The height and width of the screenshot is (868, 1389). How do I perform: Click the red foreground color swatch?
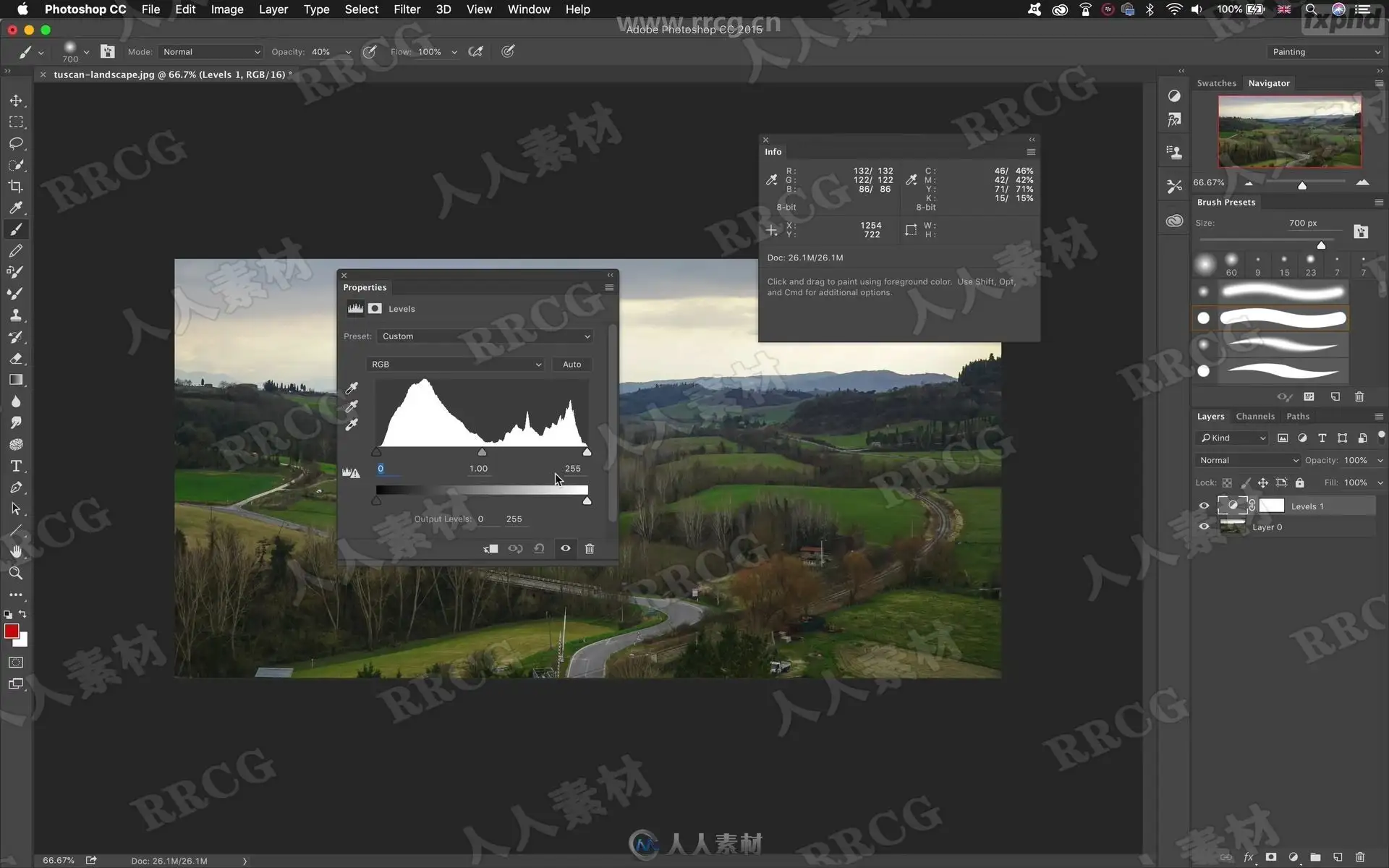coord(11,631)
